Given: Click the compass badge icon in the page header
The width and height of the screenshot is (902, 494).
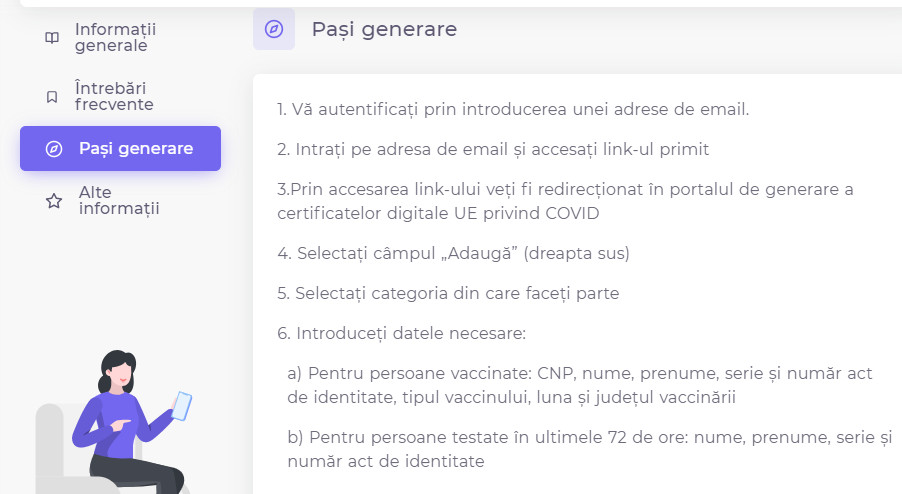Looking at the screenshot, I should 274,29.
